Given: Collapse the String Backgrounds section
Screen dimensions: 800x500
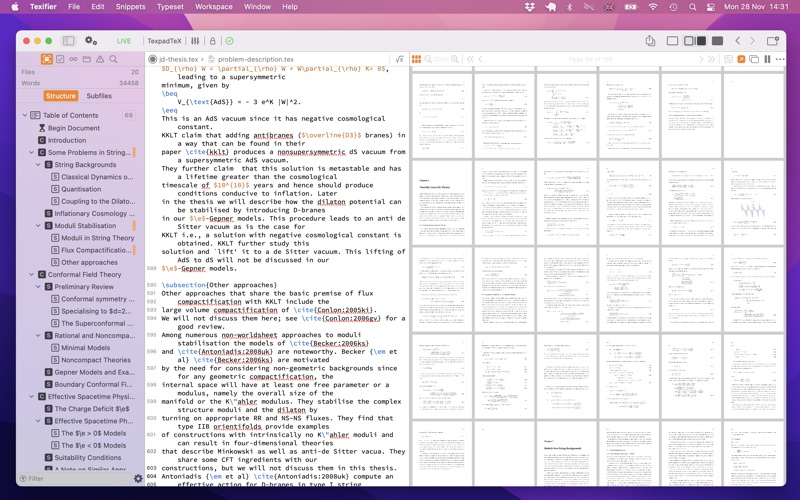Looking at the screenshot, I should 38,165.
